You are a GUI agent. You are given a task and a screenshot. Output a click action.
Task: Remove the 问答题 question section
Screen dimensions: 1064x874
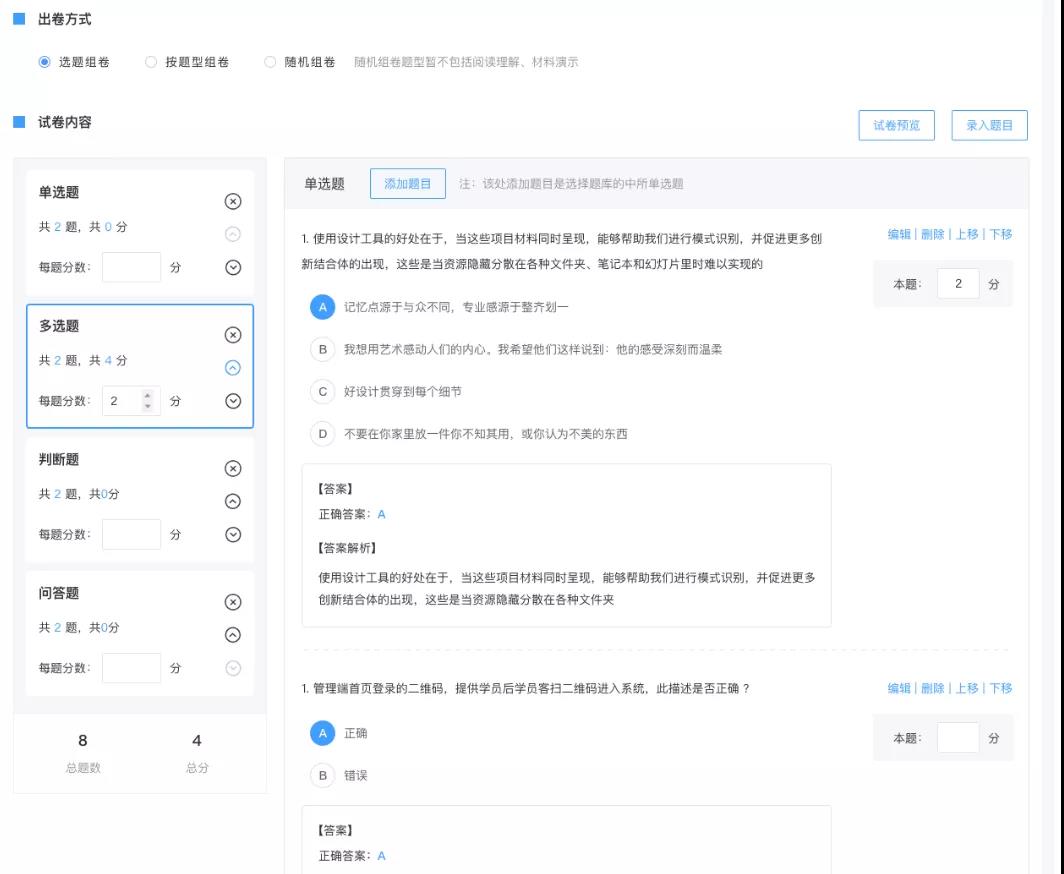point(232,601)
